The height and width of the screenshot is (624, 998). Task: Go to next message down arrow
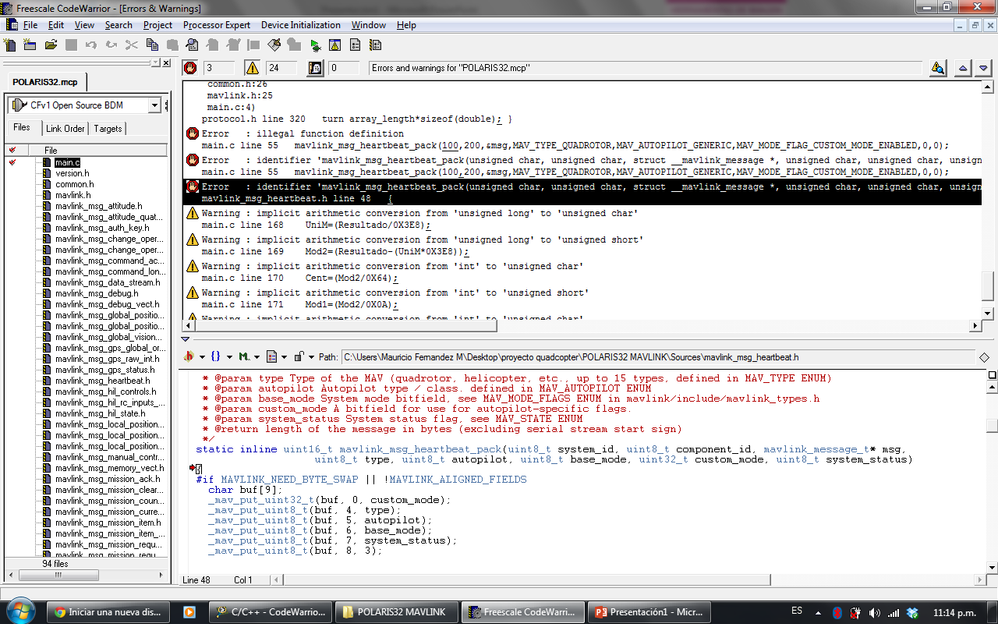pos(984,67)
